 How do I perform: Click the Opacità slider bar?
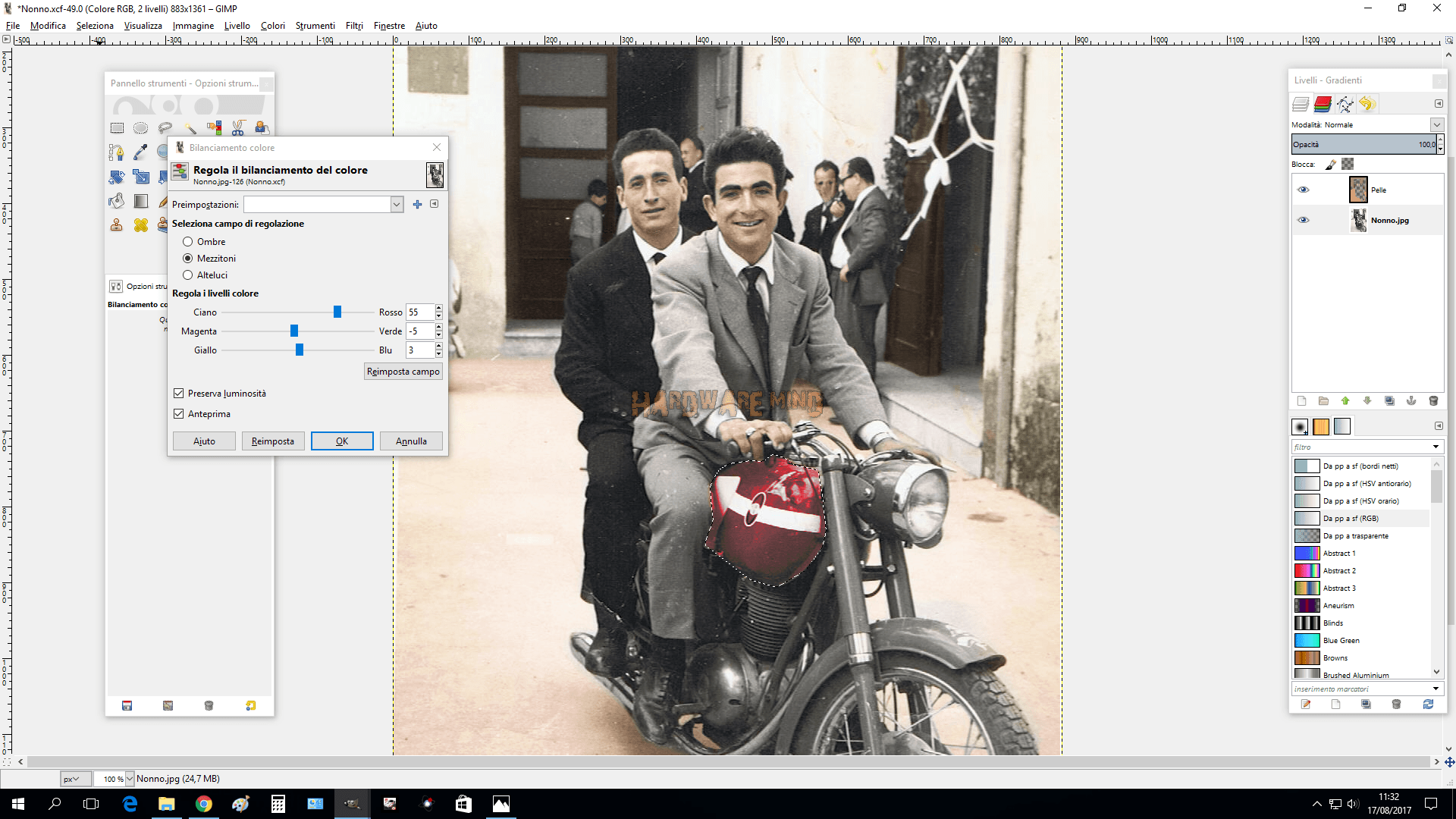[1363, 144]
